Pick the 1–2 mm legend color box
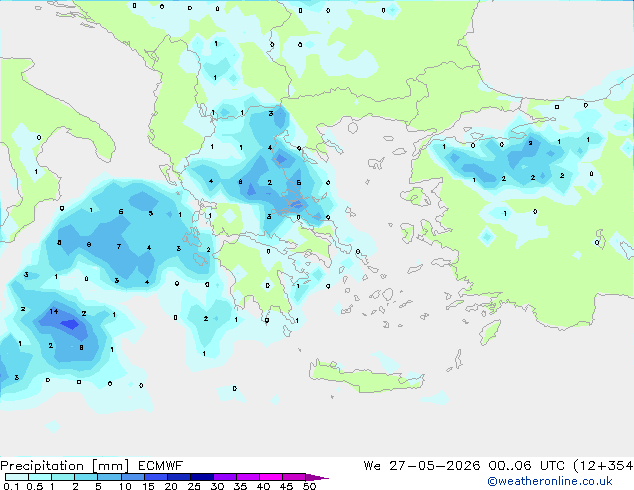The image size is (634, 490). (x=63, y=477)
